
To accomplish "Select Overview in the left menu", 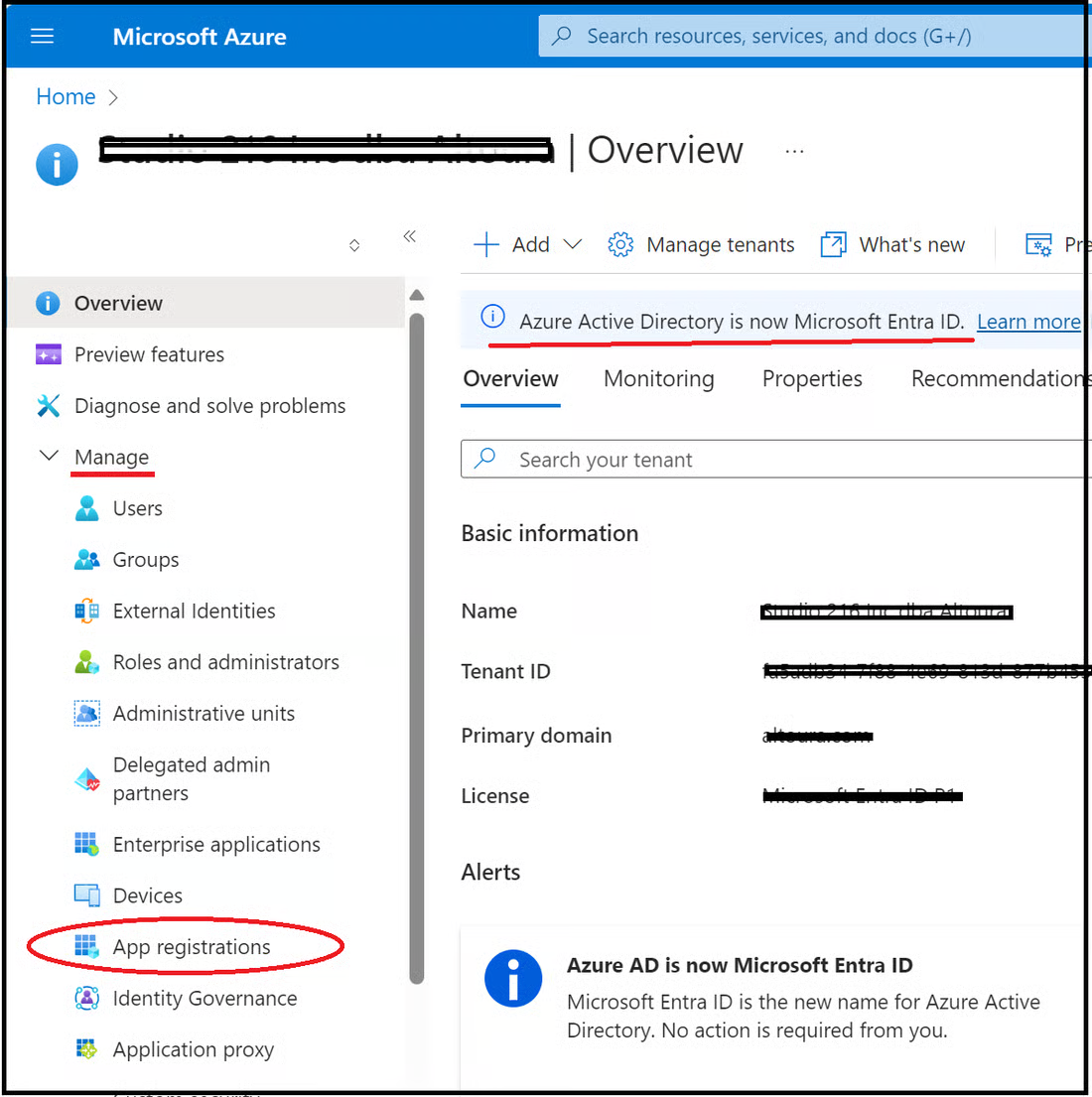I will pyautogui.click(x=205, y=303).
